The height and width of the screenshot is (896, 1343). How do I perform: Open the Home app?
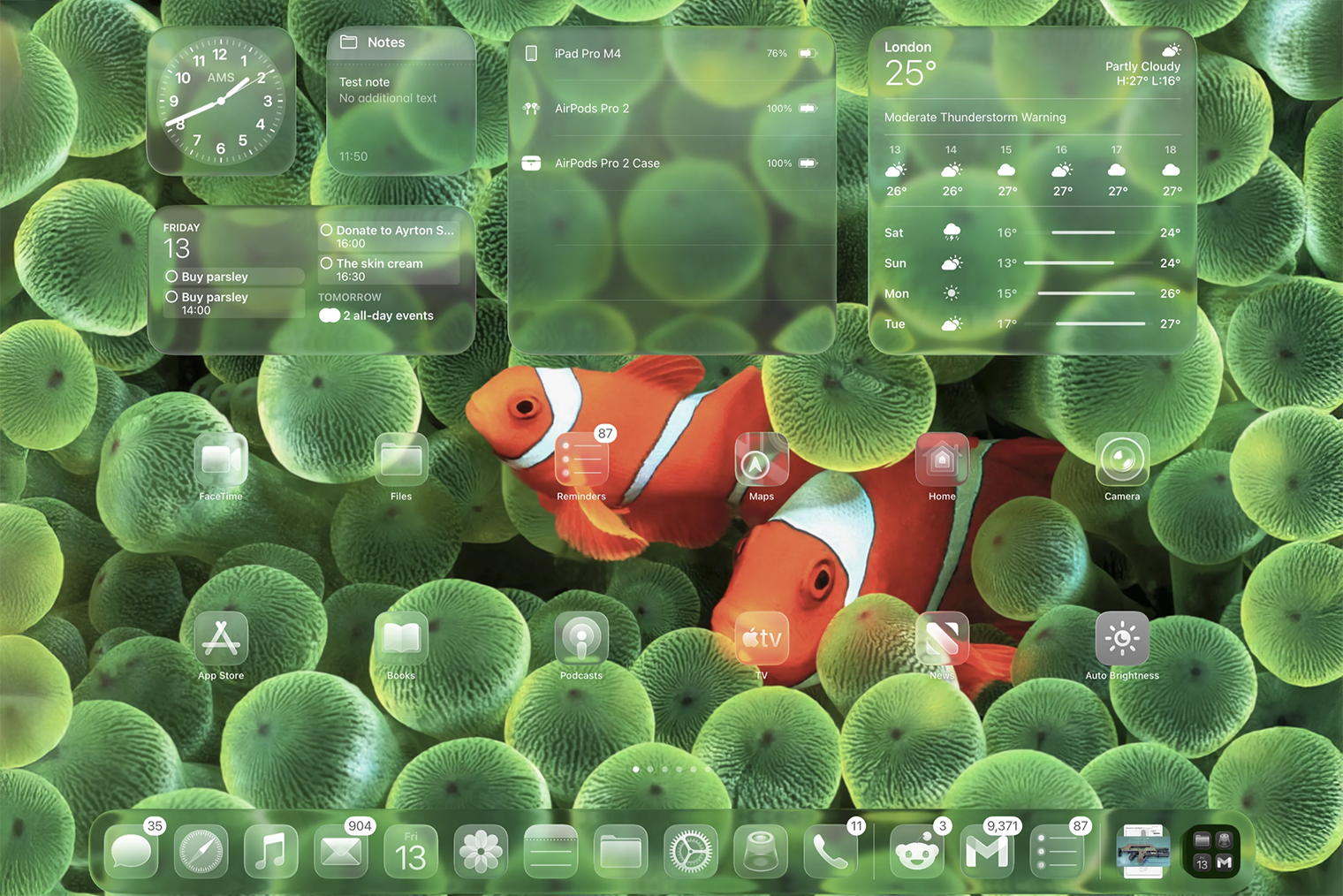pos(942,459)
